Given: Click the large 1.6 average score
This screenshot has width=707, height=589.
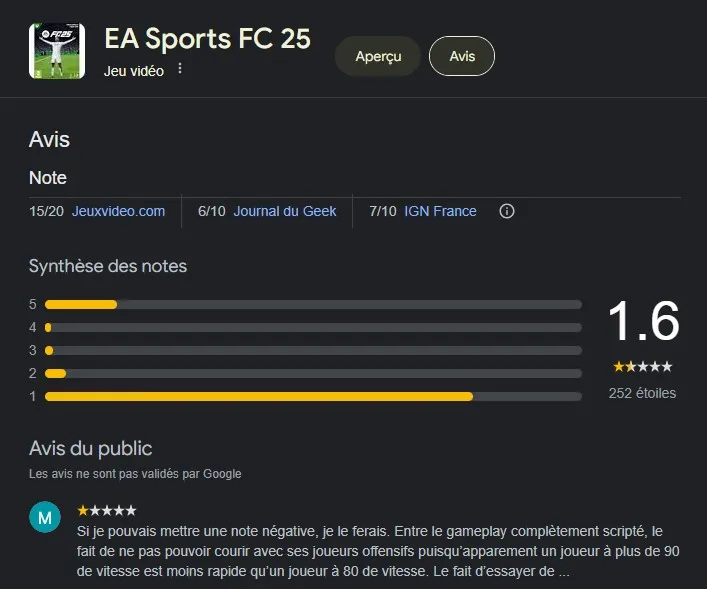Looking at the screenshot, I should coord(643,322).
